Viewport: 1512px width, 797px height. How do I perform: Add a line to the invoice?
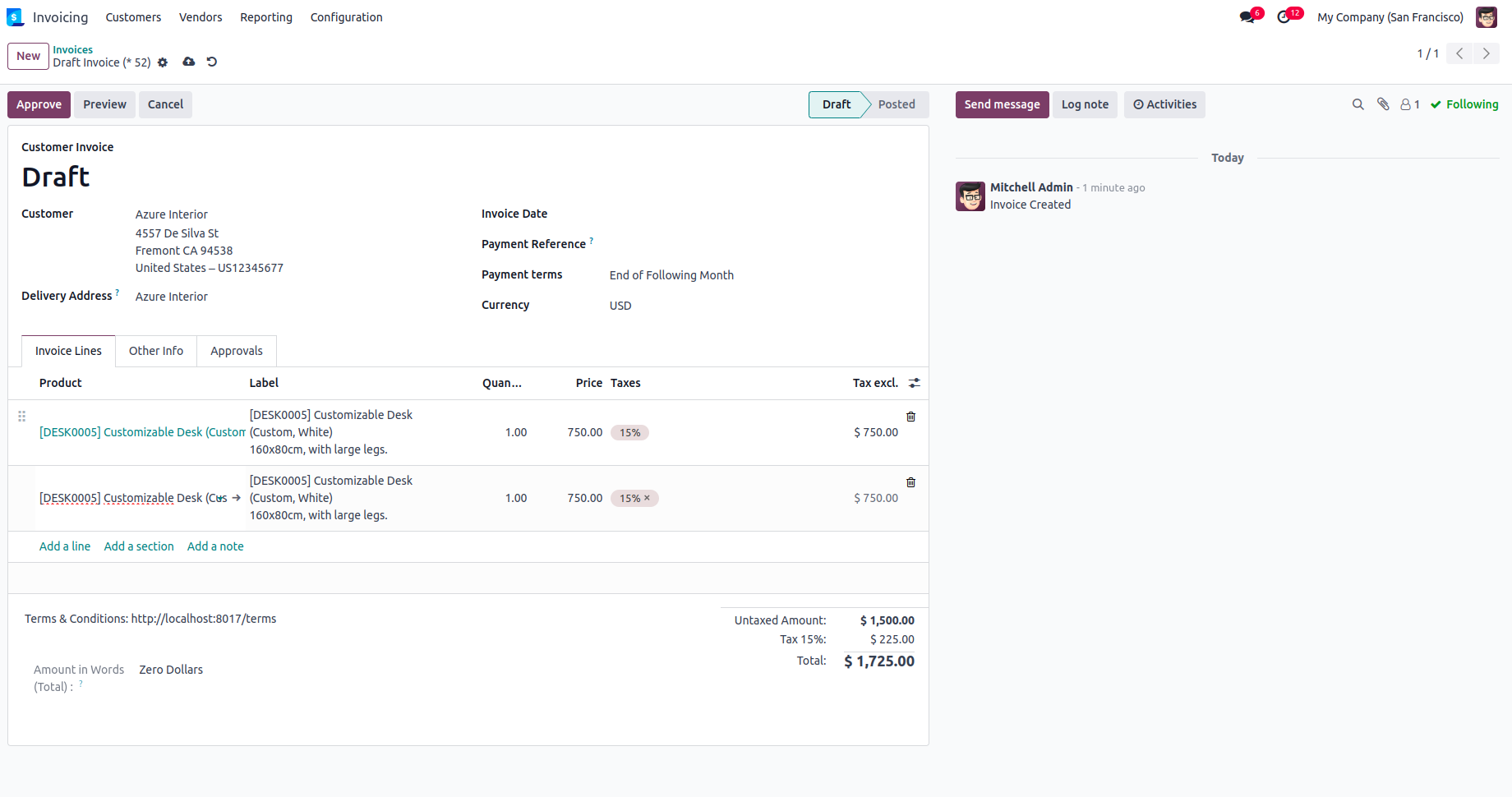[65, 546]
